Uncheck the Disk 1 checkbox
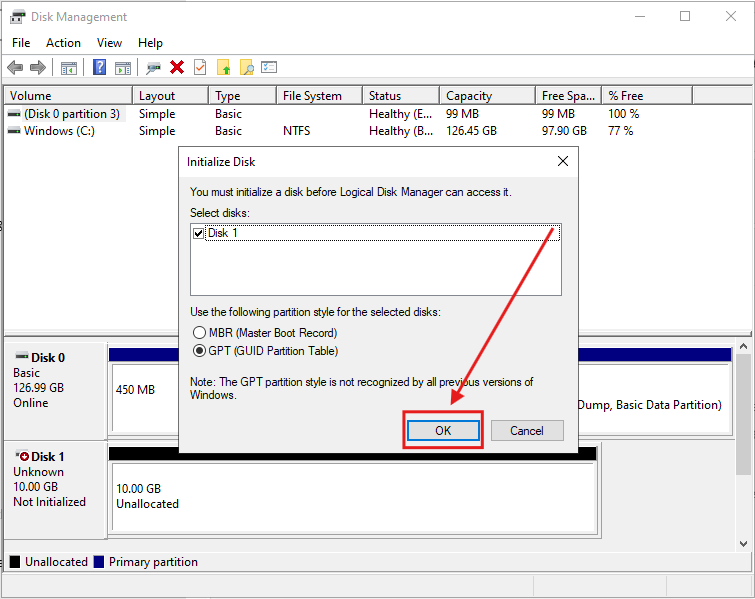The image size is (755, 599). tap(199, 233)
